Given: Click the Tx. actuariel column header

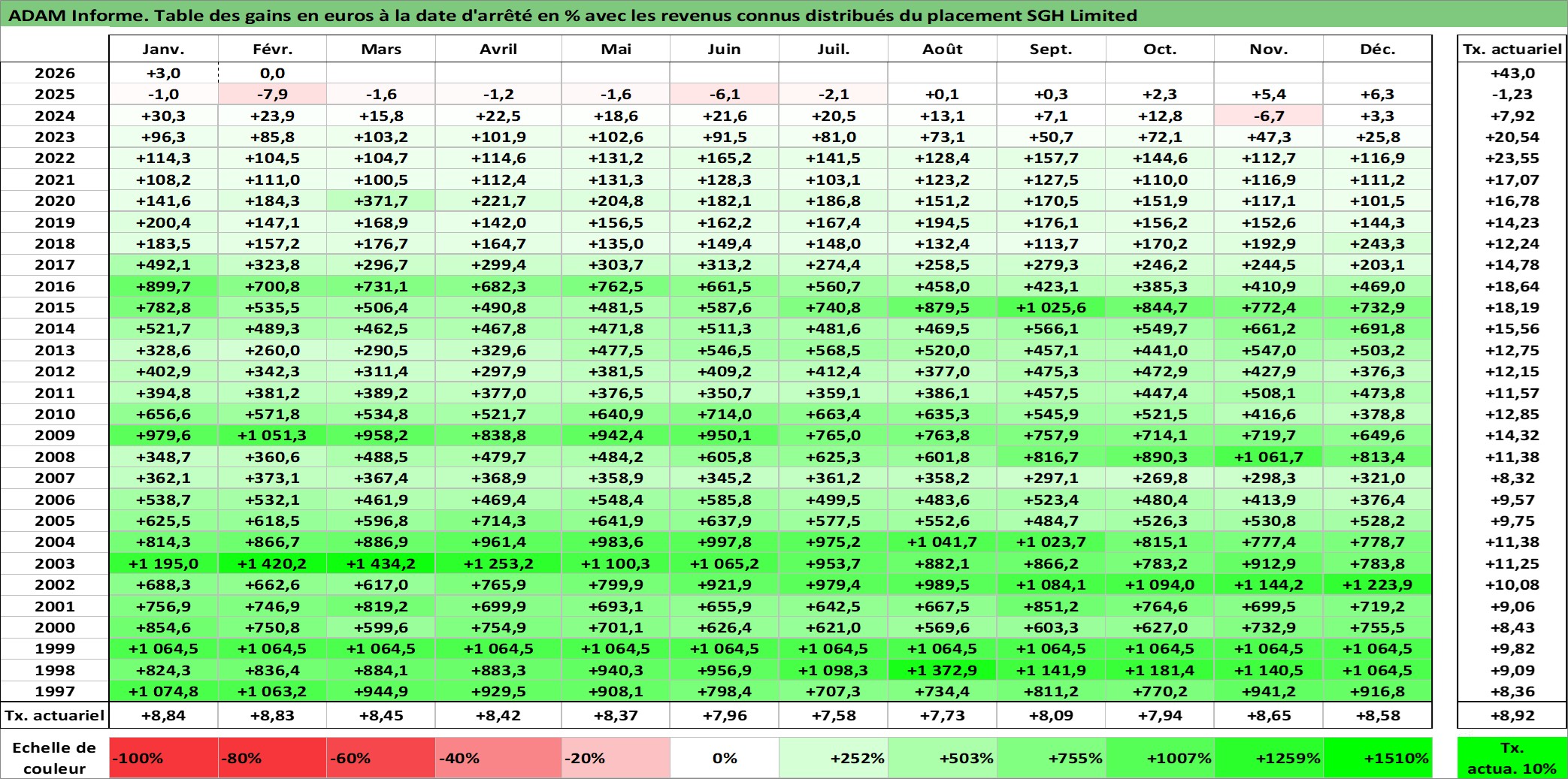Looking at the screenshot, I should click(x=1512, y=49).
